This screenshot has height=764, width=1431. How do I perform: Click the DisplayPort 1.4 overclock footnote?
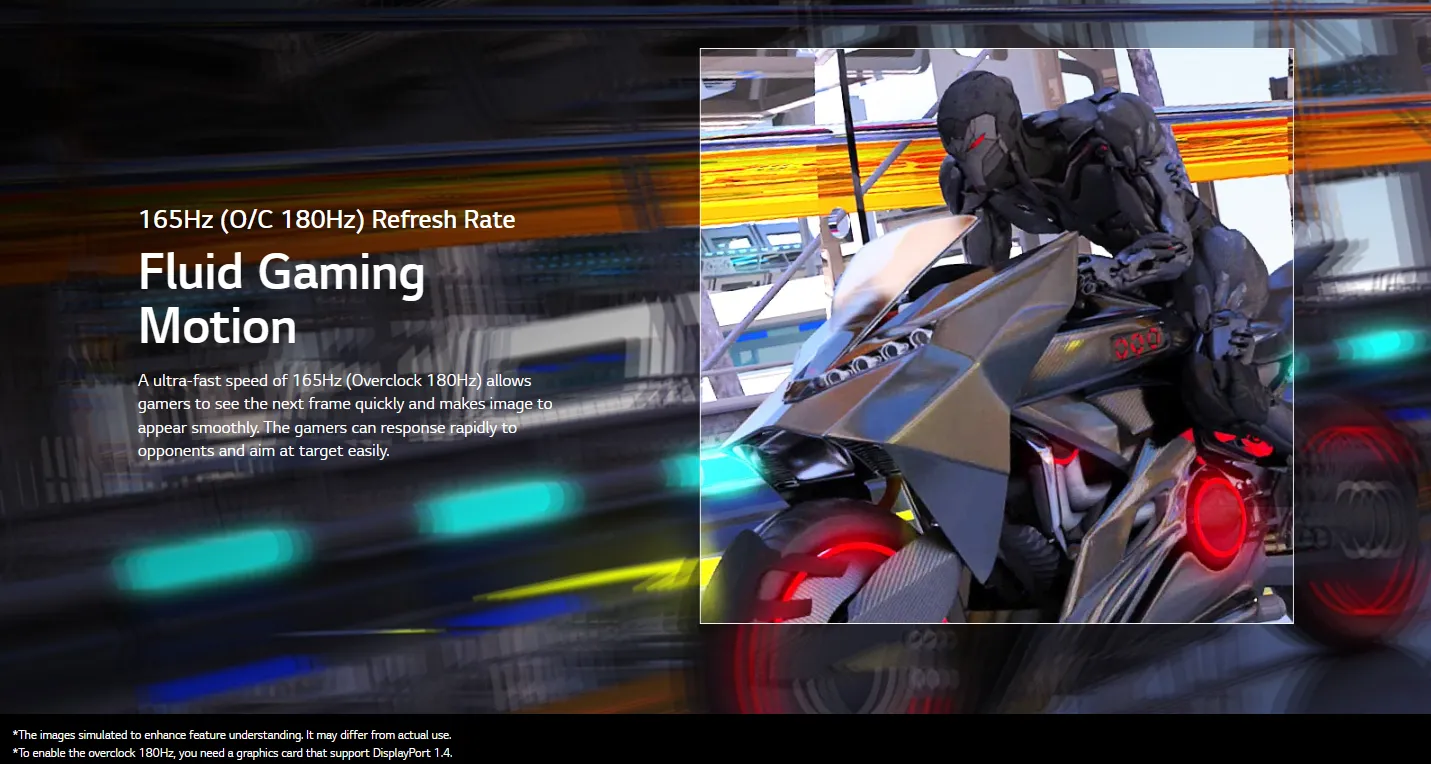235,753
